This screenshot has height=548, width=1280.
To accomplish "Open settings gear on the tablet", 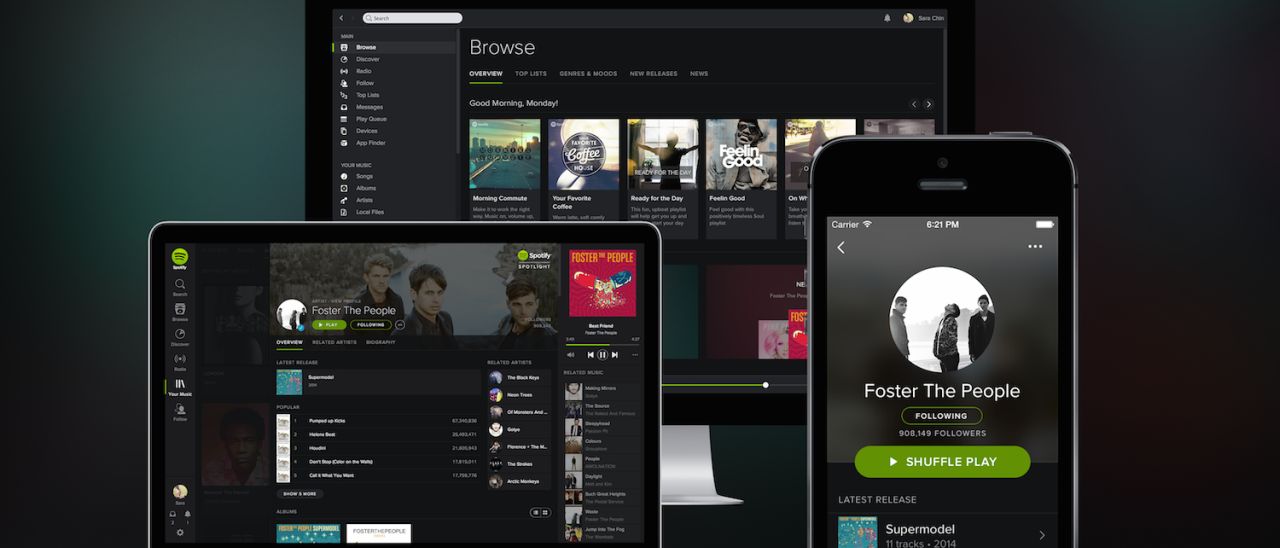I will coord(180,532).
